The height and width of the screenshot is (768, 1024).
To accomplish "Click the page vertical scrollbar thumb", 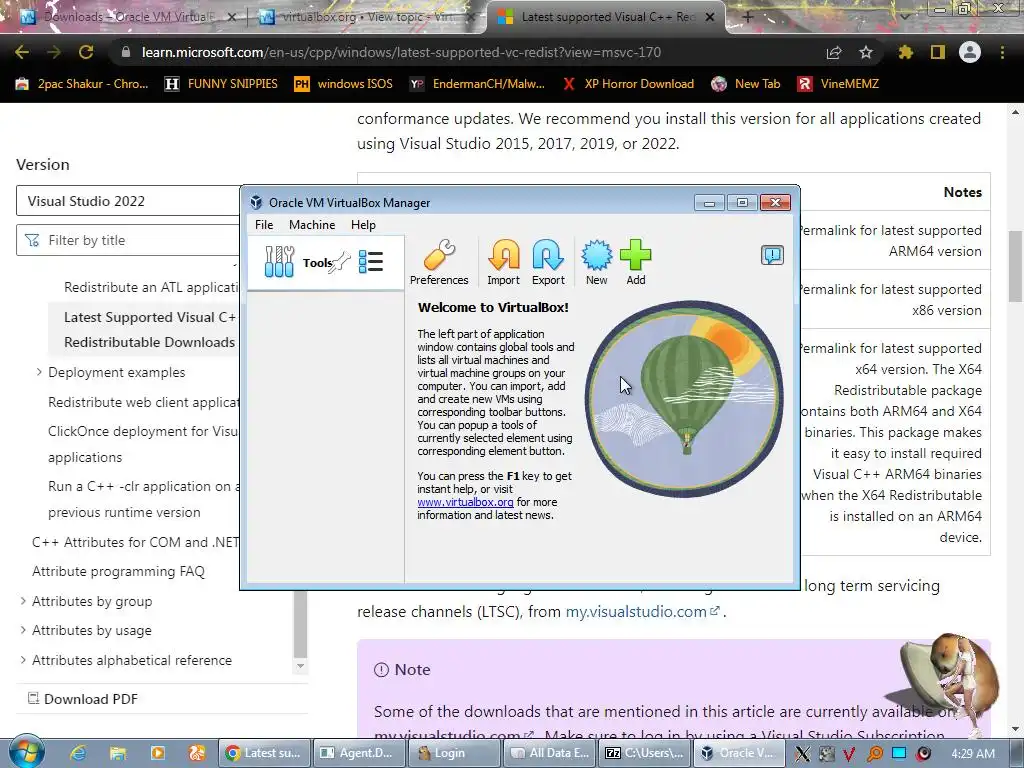I will pos(1016,265).
